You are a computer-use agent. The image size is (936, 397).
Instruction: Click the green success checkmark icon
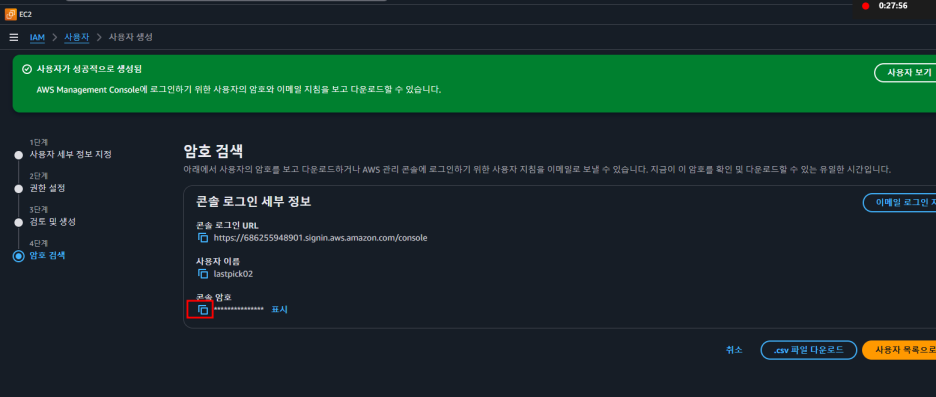coord(26,69)
